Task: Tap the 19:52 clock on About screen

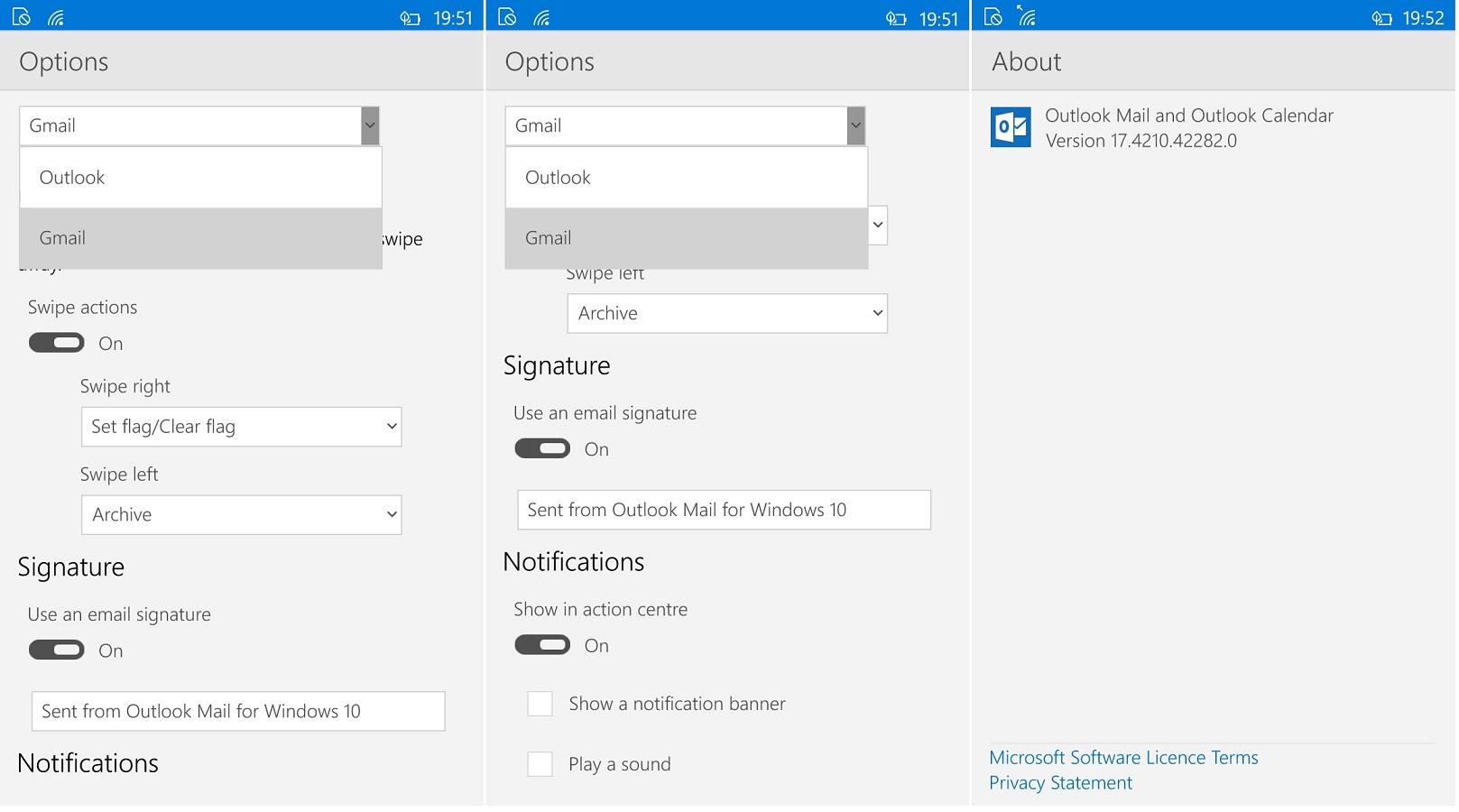Action: 1424,18
